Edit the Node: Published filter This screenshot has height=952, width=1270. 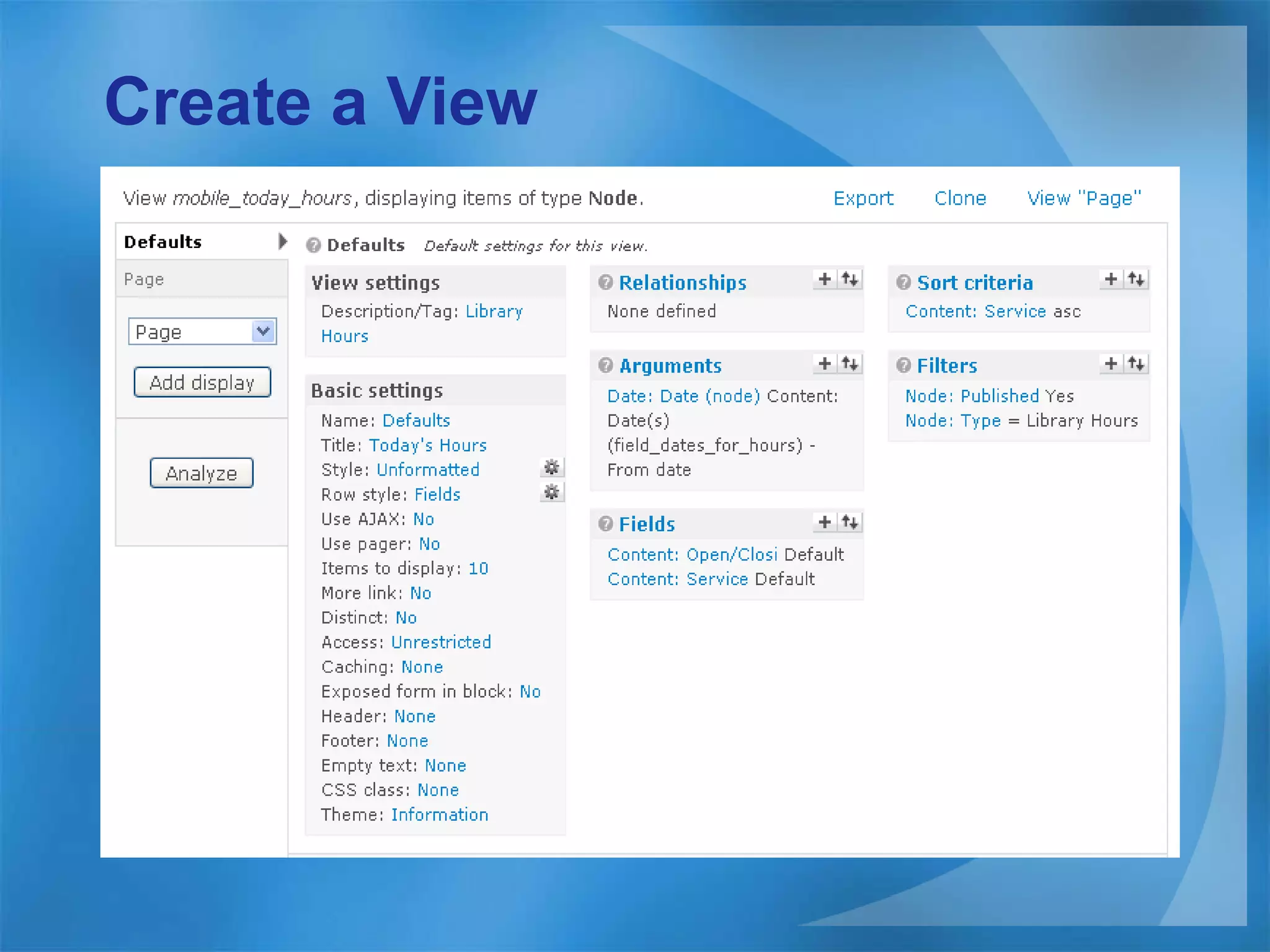pos(972,396)
